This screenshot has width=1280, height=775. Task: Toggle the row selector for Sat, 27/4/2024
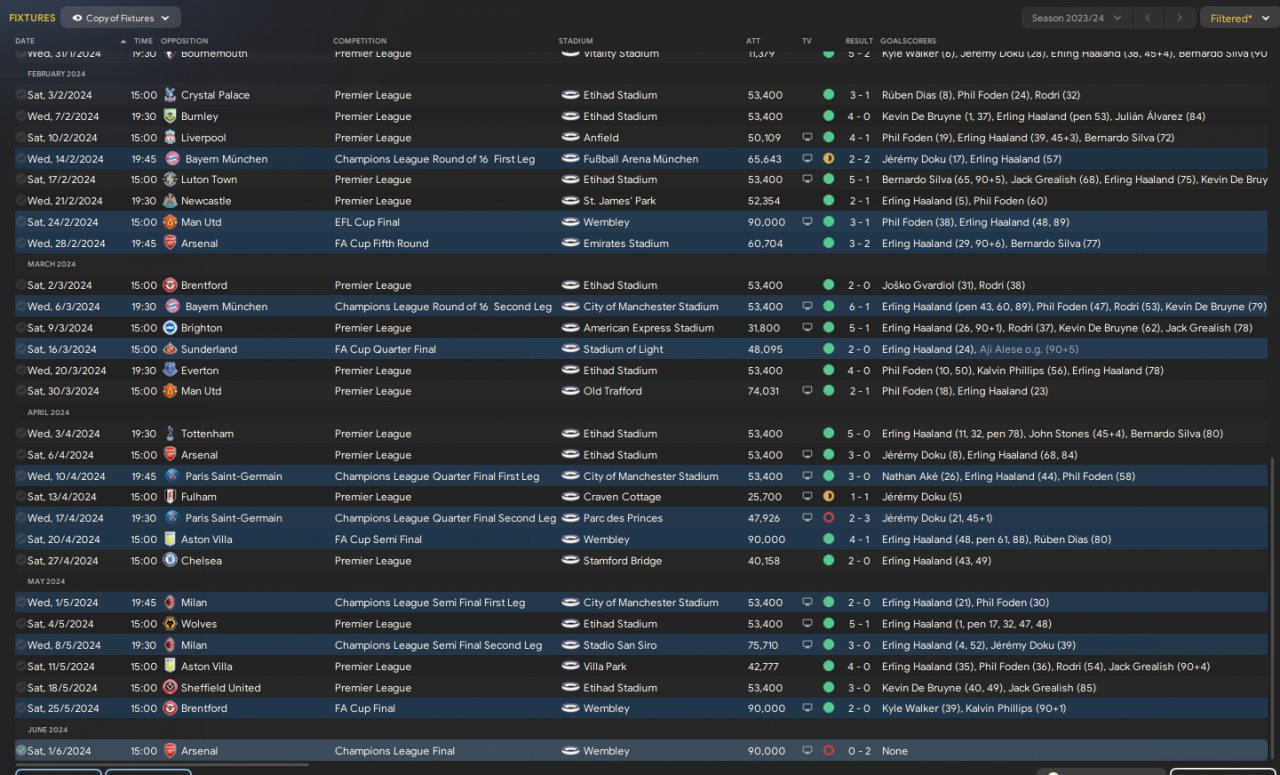point(21,561)
